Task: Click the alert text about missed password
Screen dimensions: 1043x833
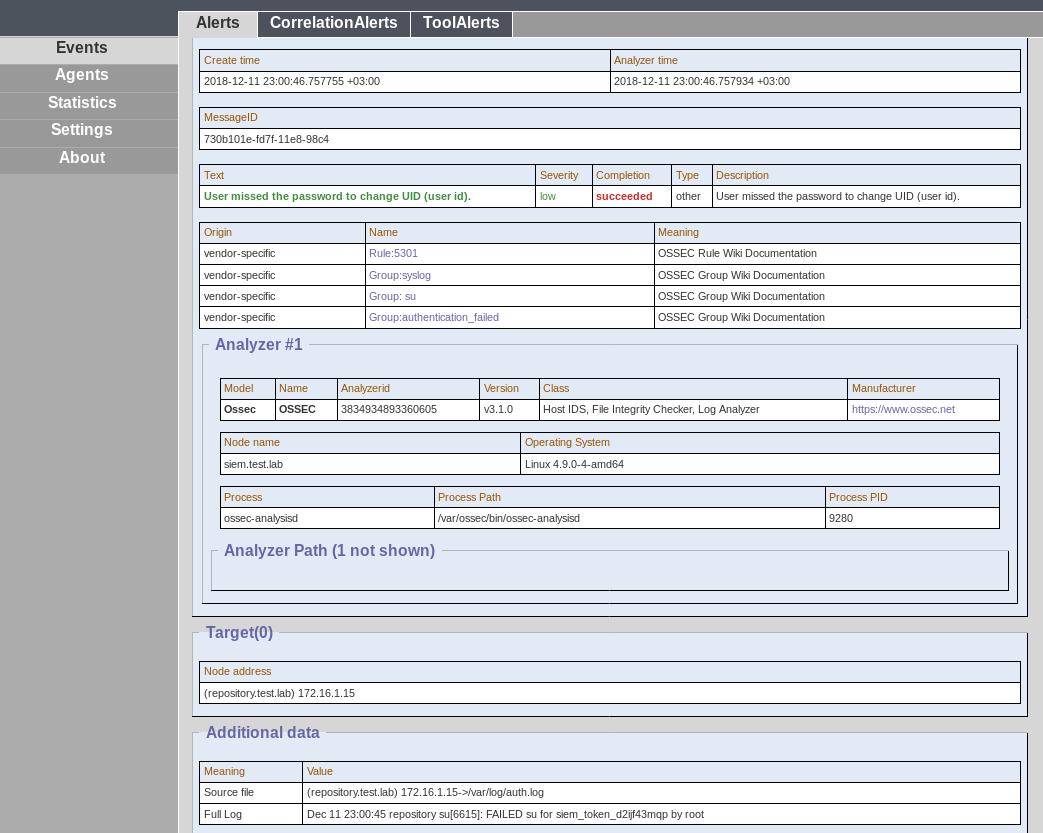Action: click(337, 197)
